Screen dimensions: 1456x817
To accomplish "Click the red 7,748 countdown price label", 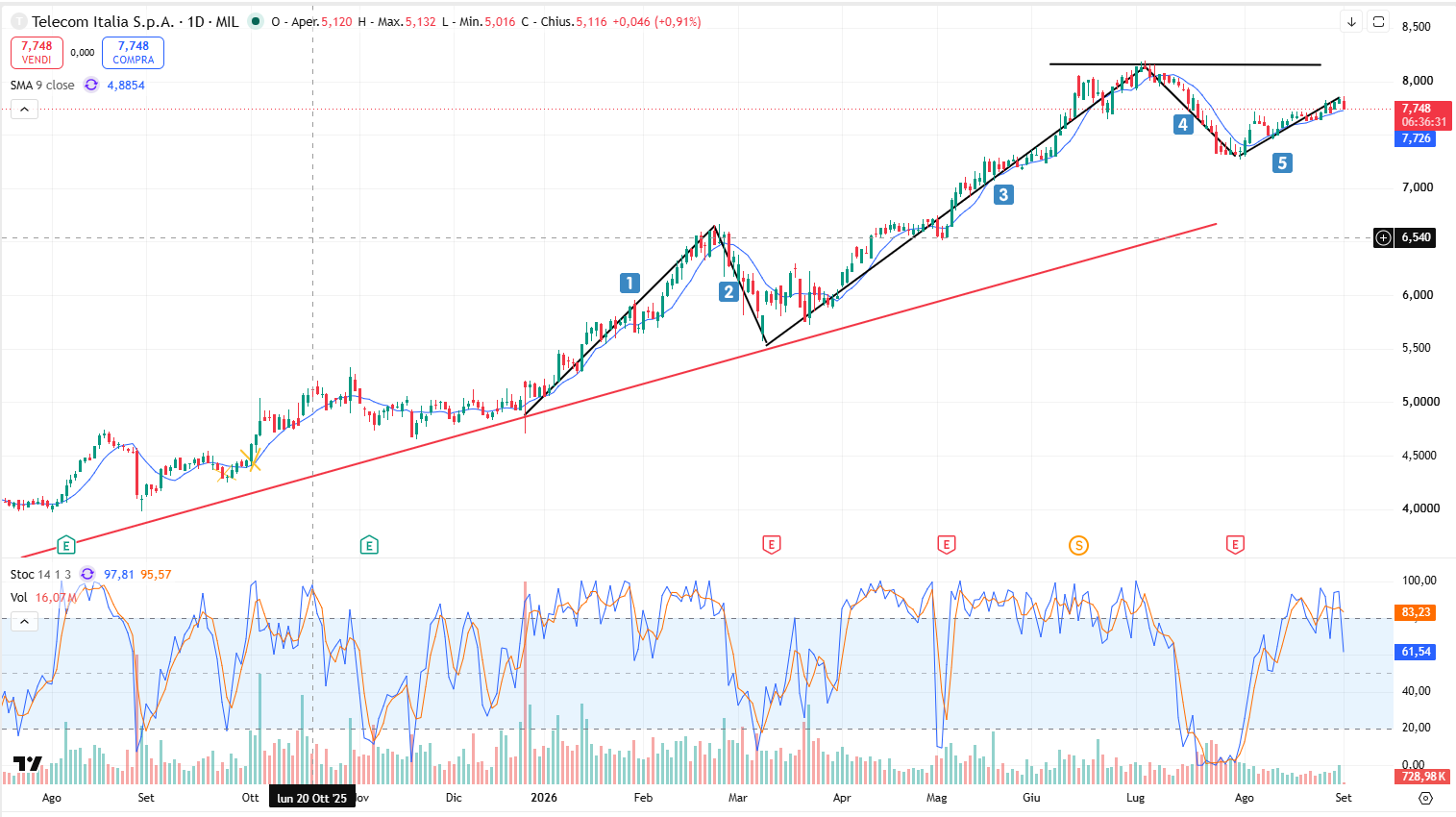I will coord(1423,115).
